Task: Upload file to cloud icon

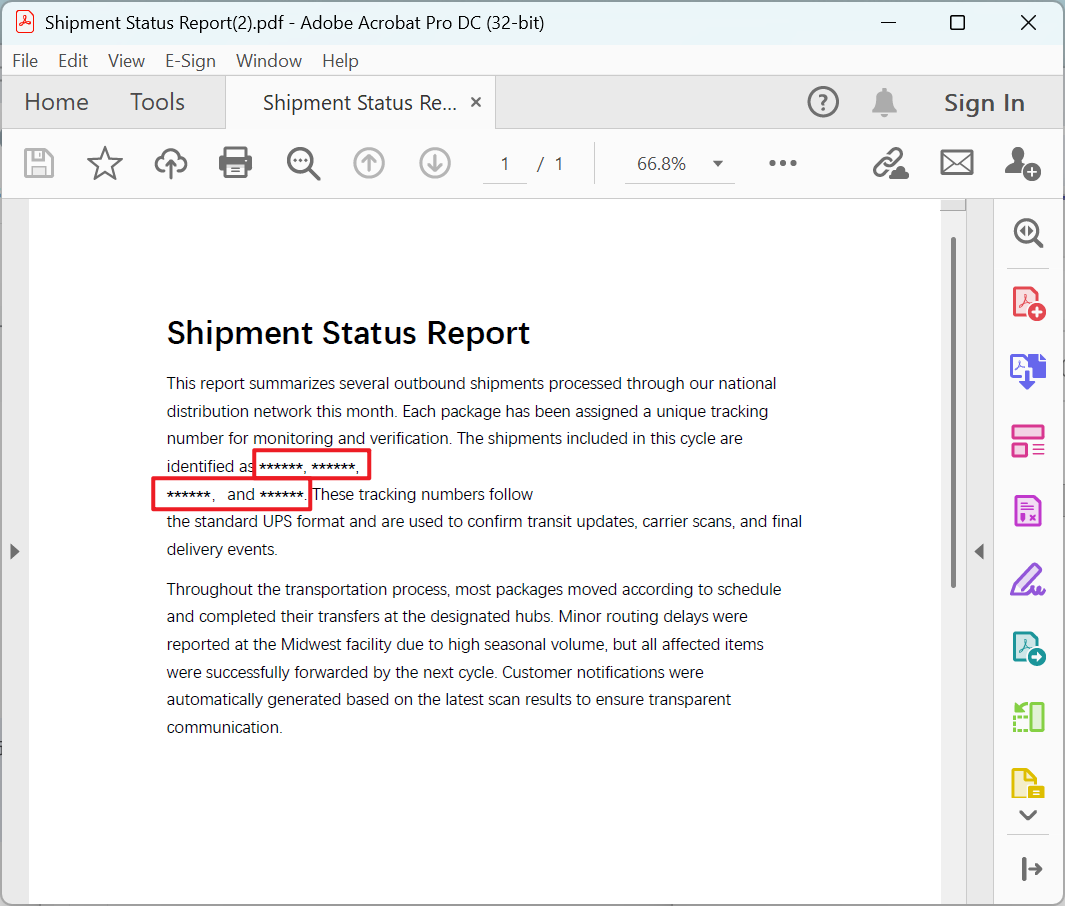Action: click(x=171, y=163)
